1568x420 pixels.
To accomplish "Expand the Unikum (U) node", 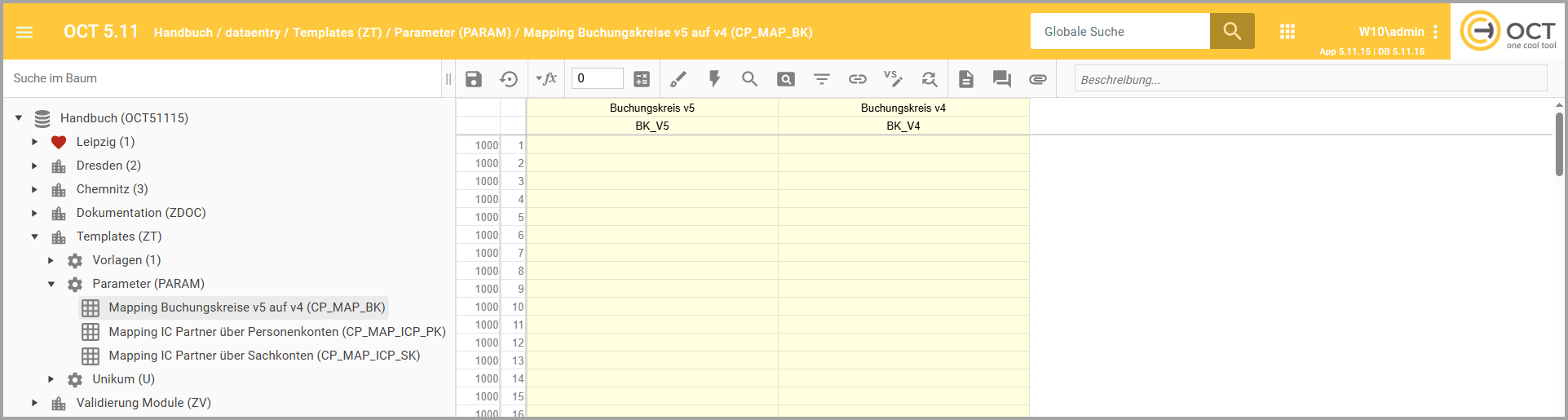I will [51, 379].
